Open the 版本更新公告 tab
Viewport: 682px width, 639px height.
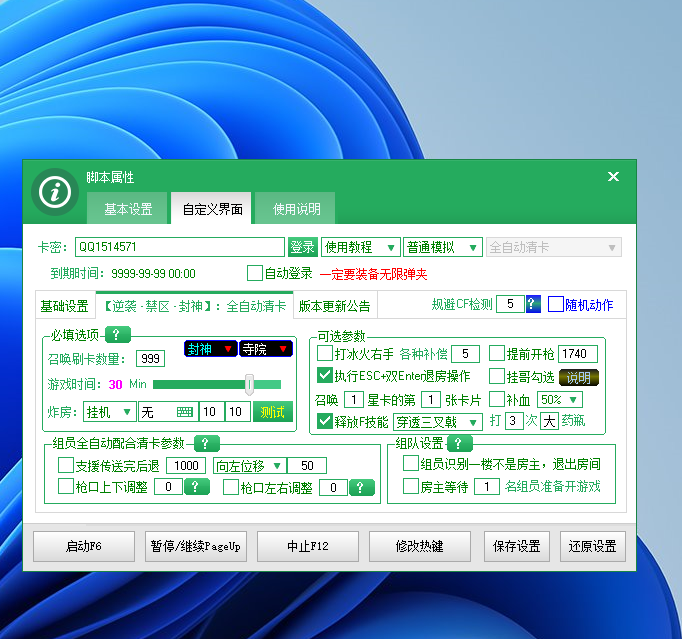334,306
